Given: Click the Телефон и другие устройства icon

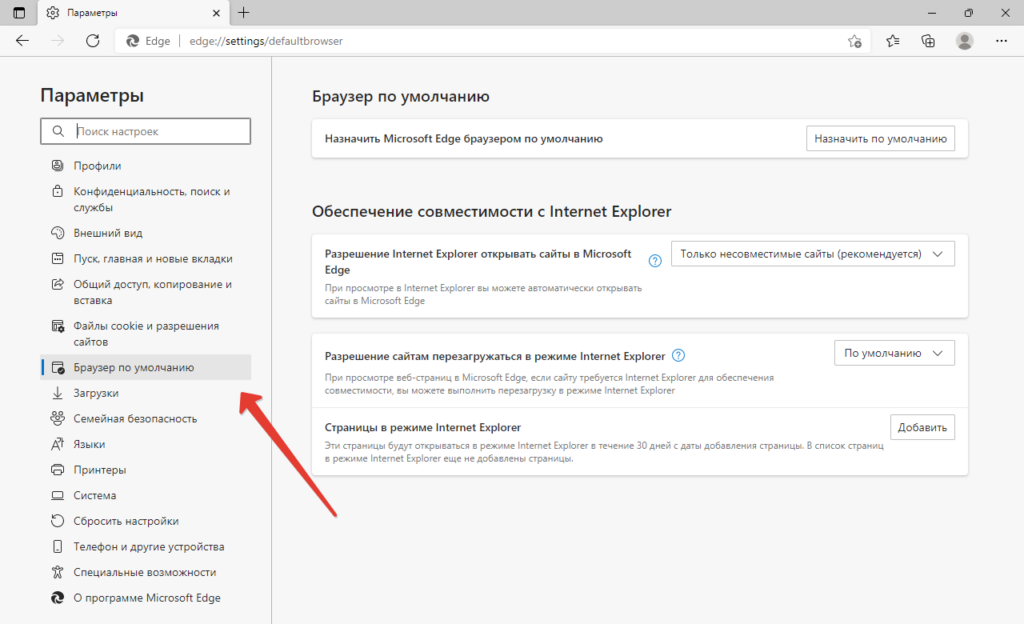Looking at the screenshot, I should (x=57, y=546).
